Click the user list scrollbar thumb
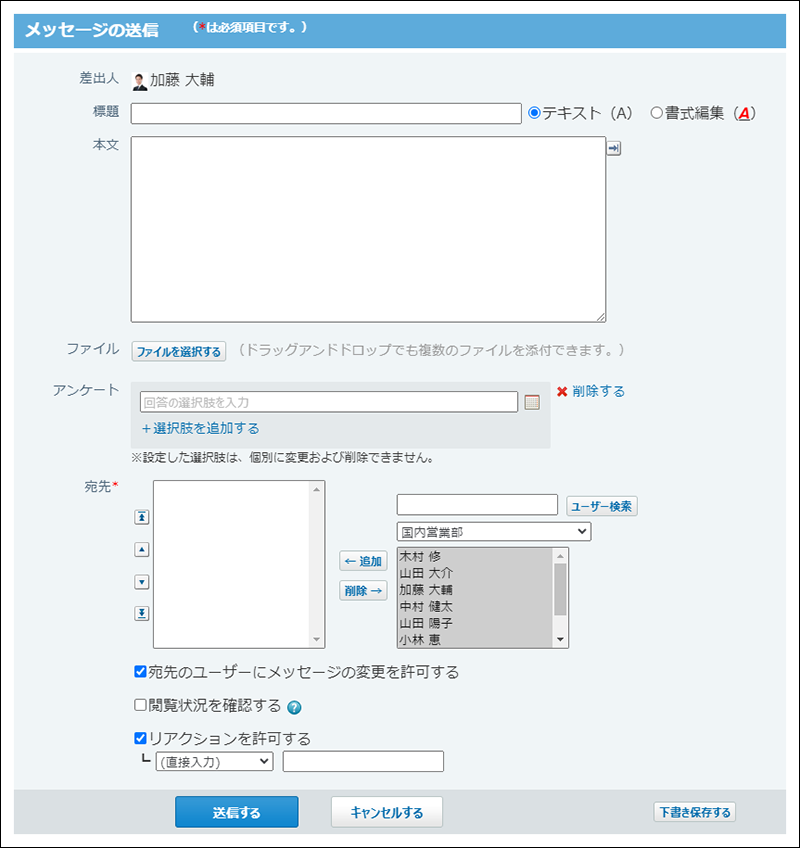Screen dimensions: 800x848 tap(560, 589)
